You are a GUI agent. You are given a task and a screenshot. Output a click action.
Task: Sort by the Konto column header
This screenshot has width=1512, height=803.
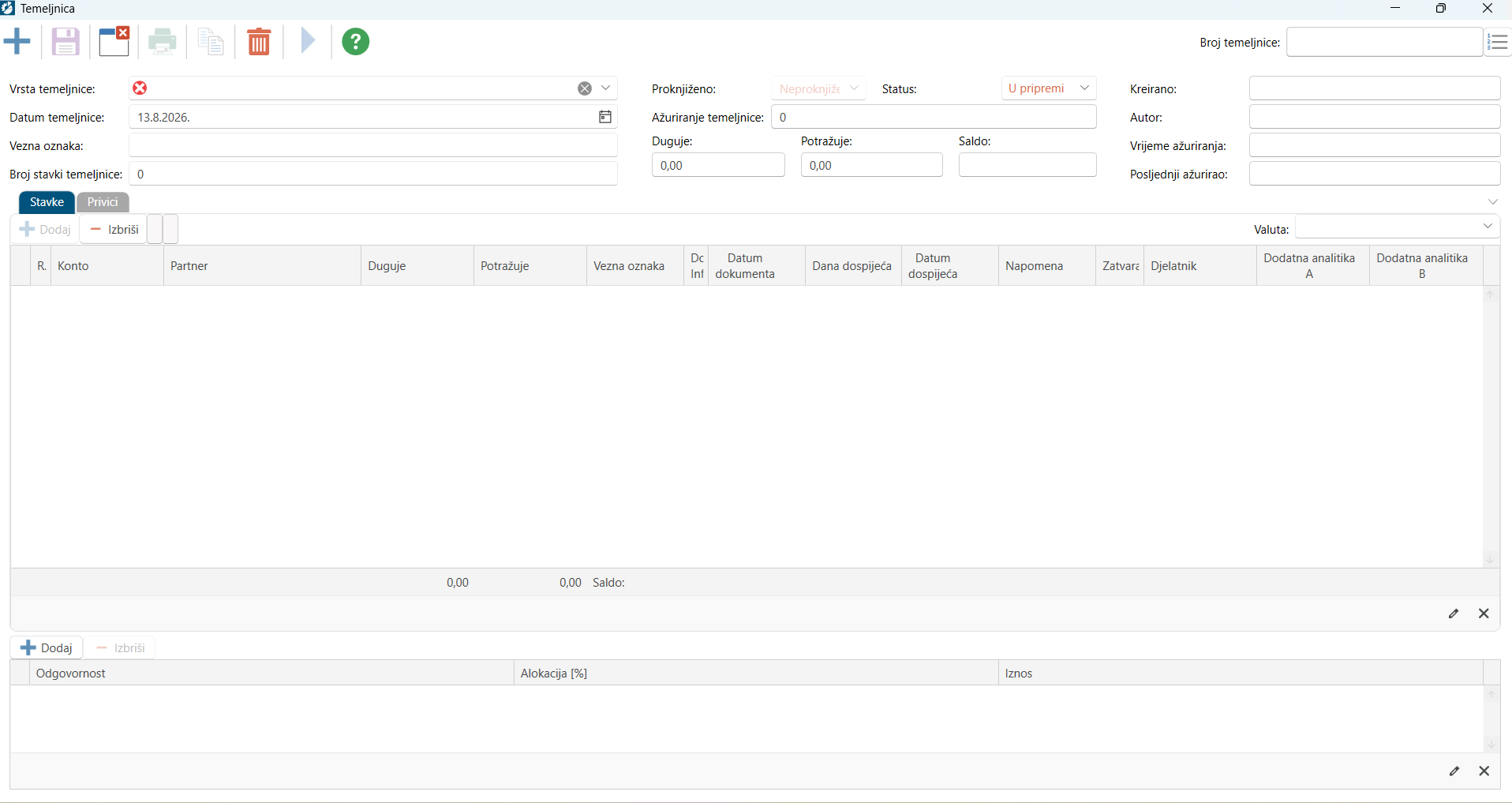[107, 266]
